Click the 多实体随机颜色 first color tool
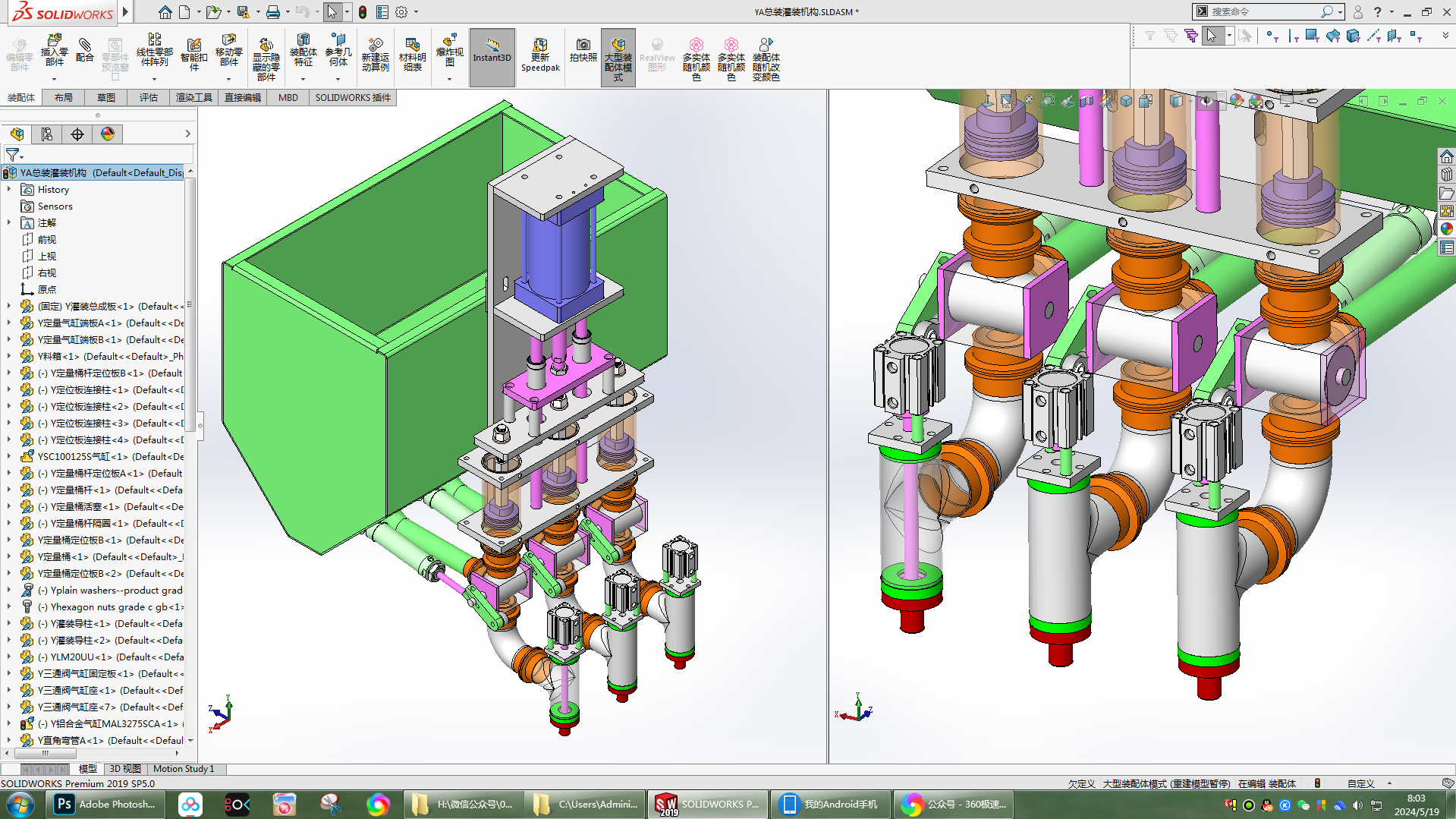Screen dimensions: 1456x819 pos(696,59)
